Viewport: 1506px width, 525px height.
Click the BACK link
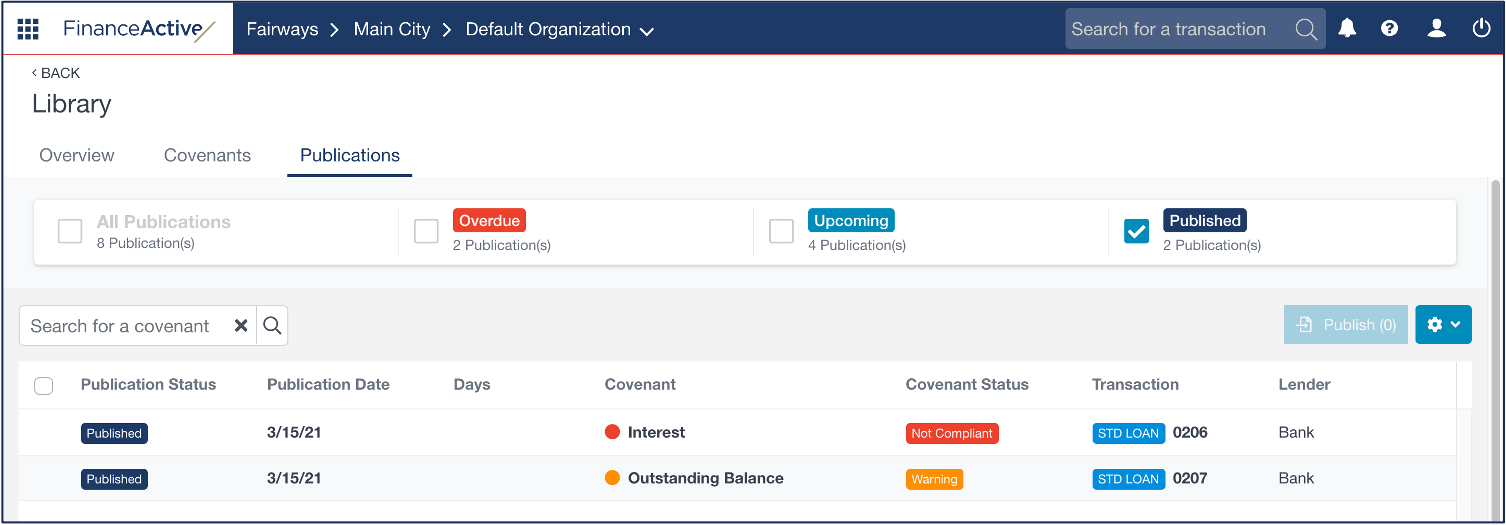click(56, 73)
